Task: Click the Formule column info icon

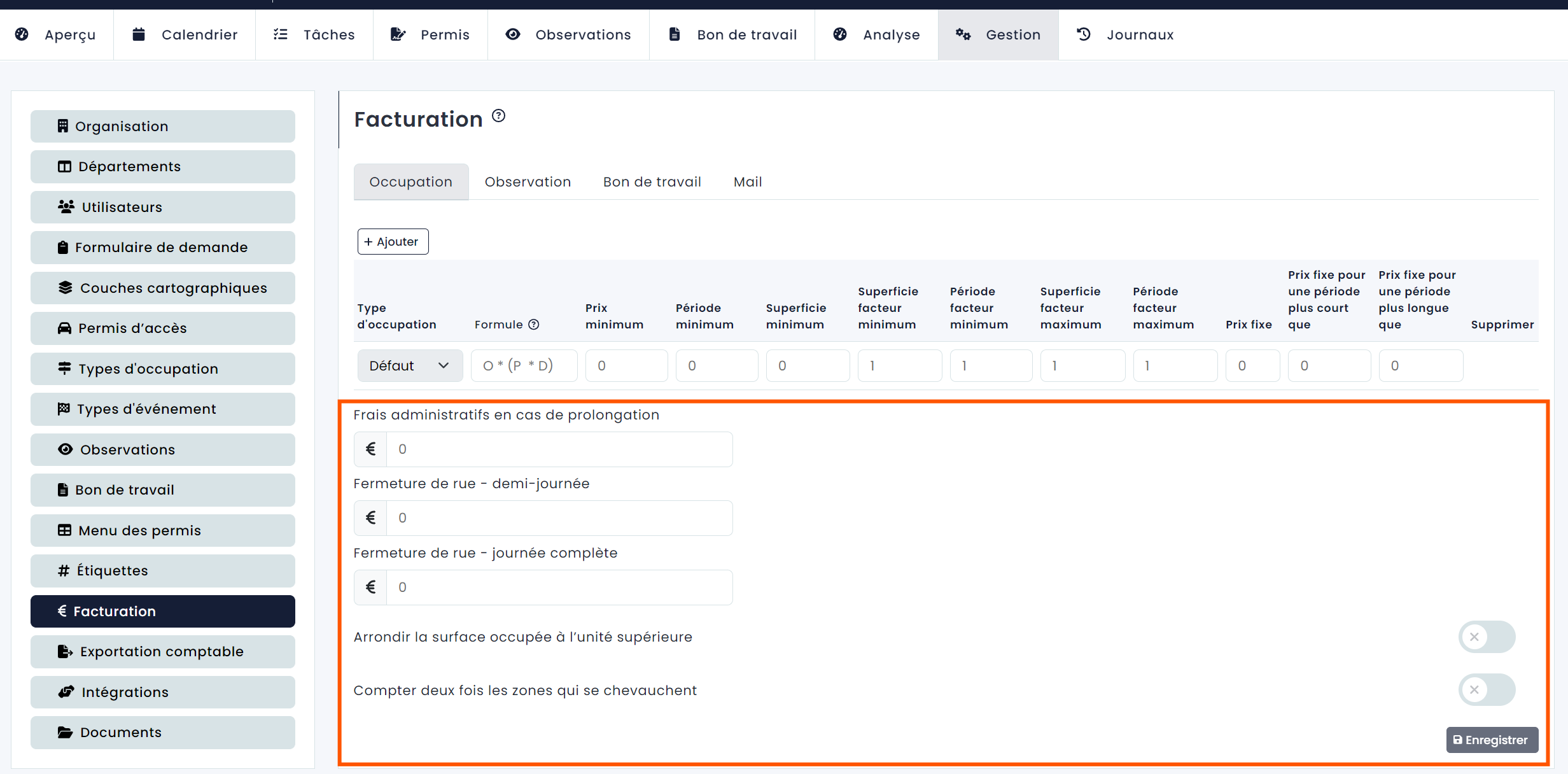Action: 534,325
